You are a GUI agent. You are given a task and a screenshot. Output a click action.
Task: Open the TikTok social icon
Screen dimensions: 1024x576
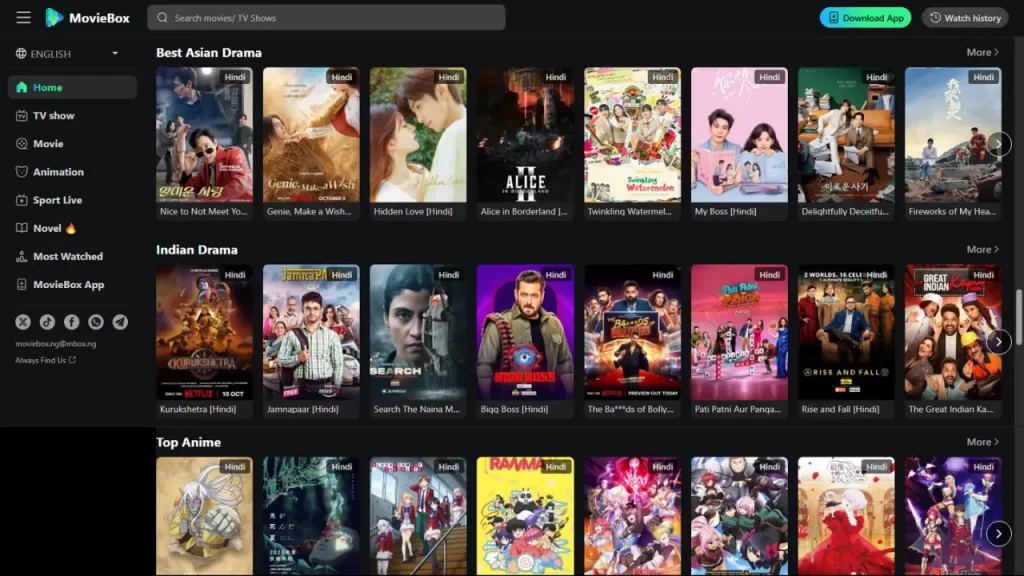tap(47, 321)
